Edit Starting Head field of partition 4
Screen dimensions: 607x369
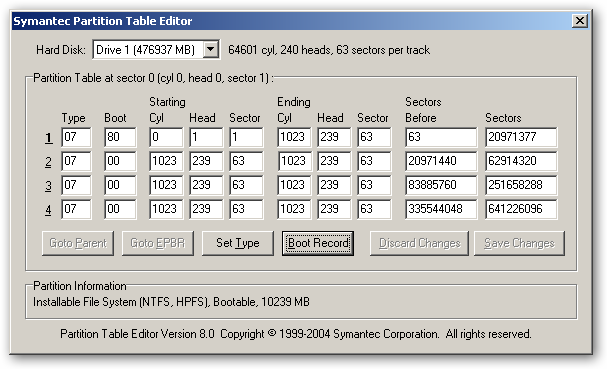click(x=206, y=209)
